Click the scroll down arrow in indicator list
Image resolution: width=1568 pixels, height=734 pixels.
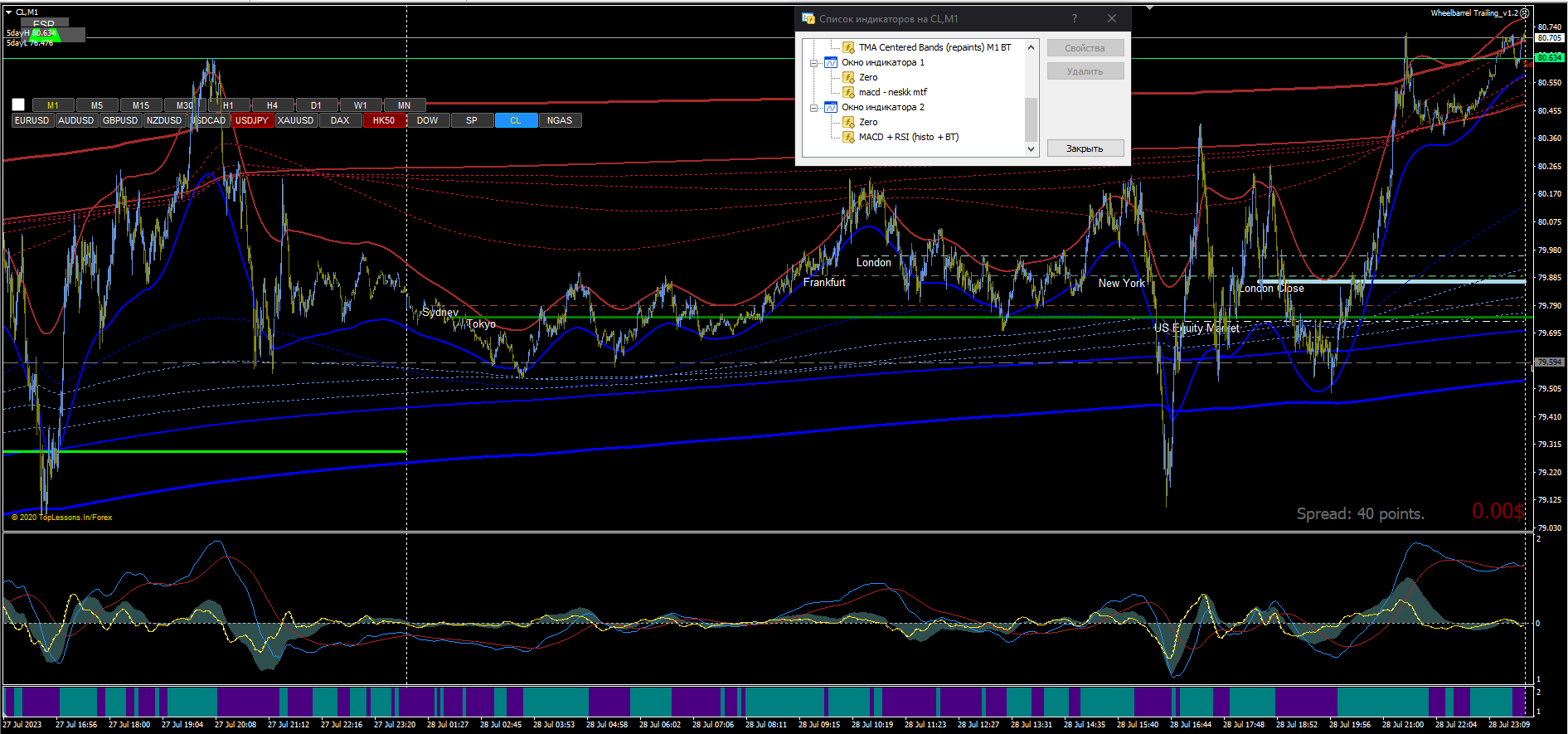1031,149
